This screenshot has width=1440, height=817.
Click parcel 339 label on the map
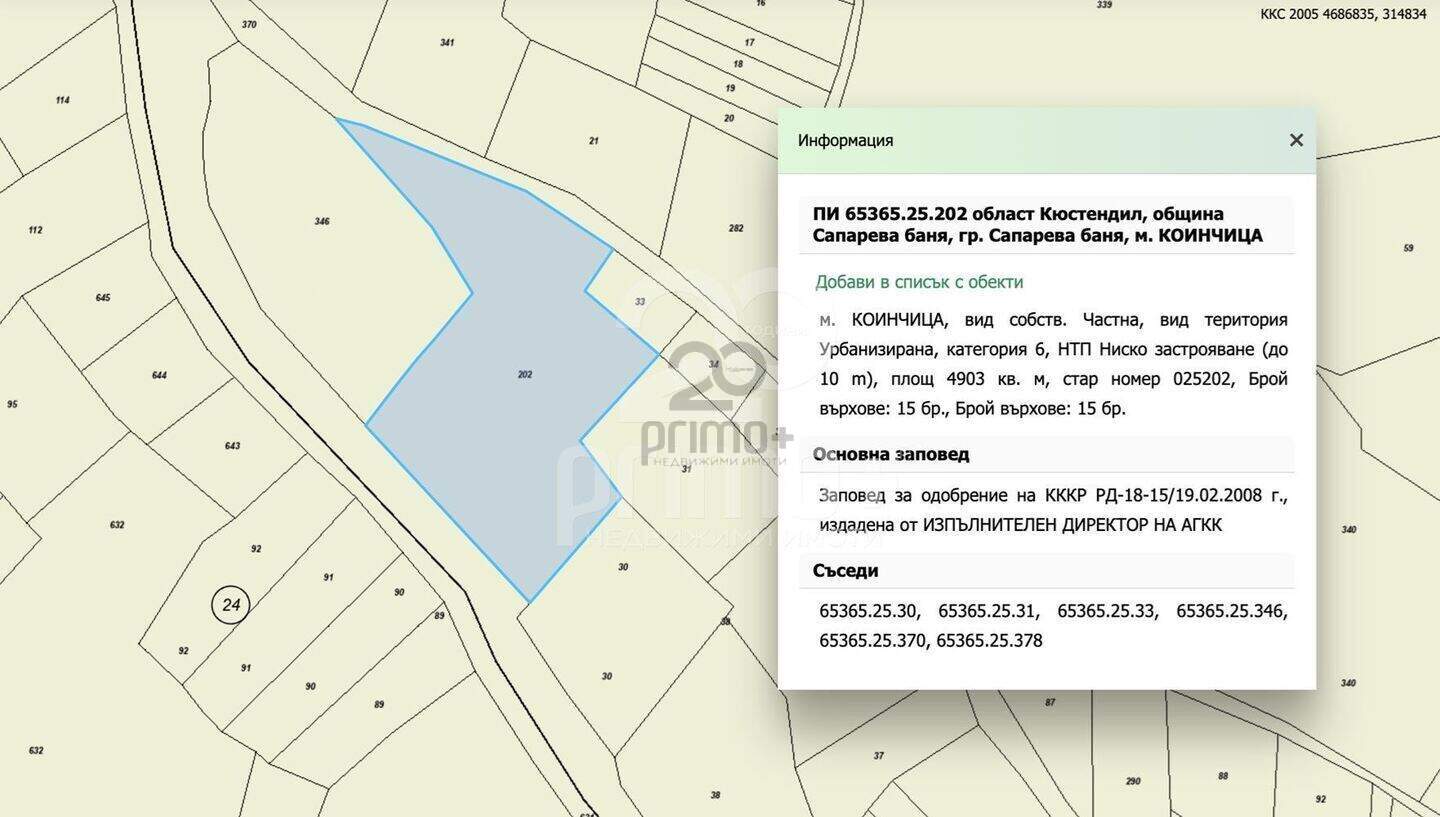coord(1104,5)
